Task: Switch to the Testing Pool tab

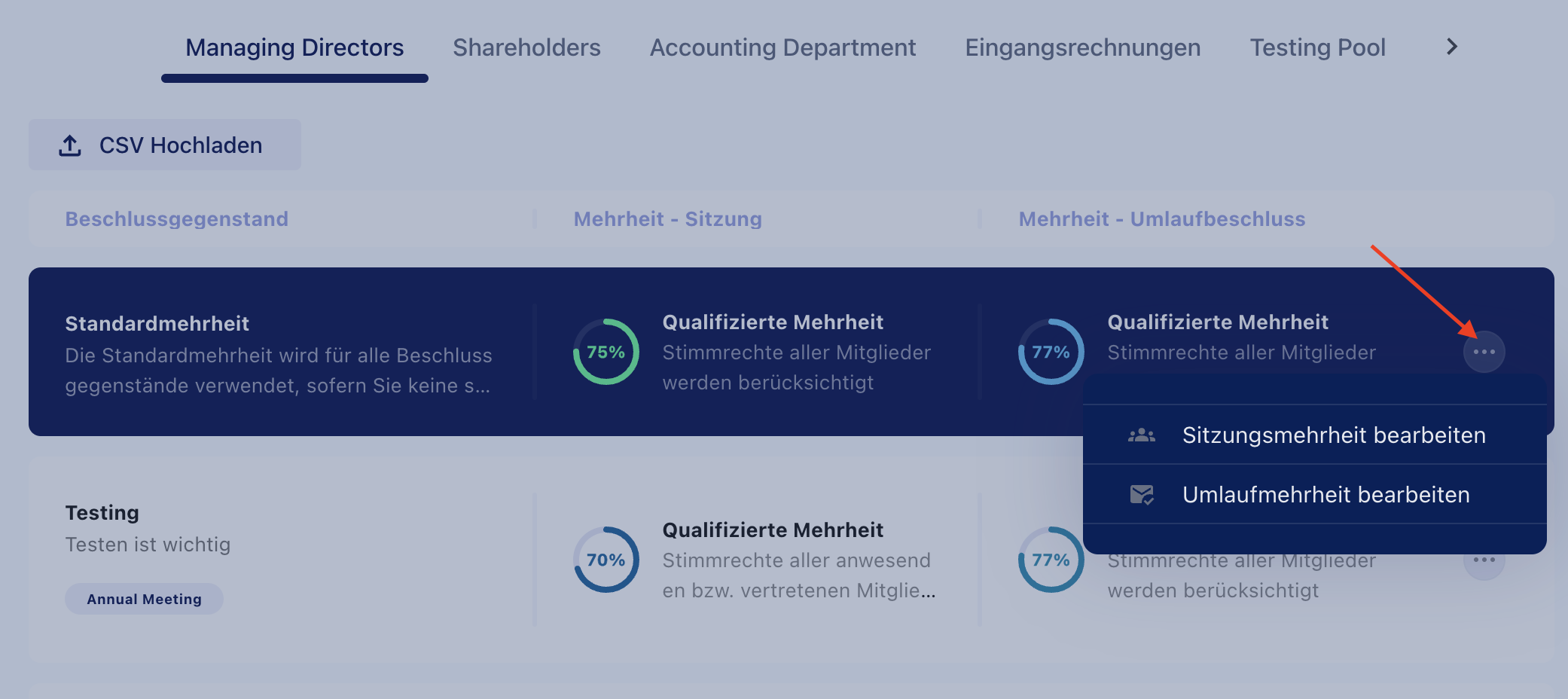Action: pyautogui.click(x=1317, y=47)
